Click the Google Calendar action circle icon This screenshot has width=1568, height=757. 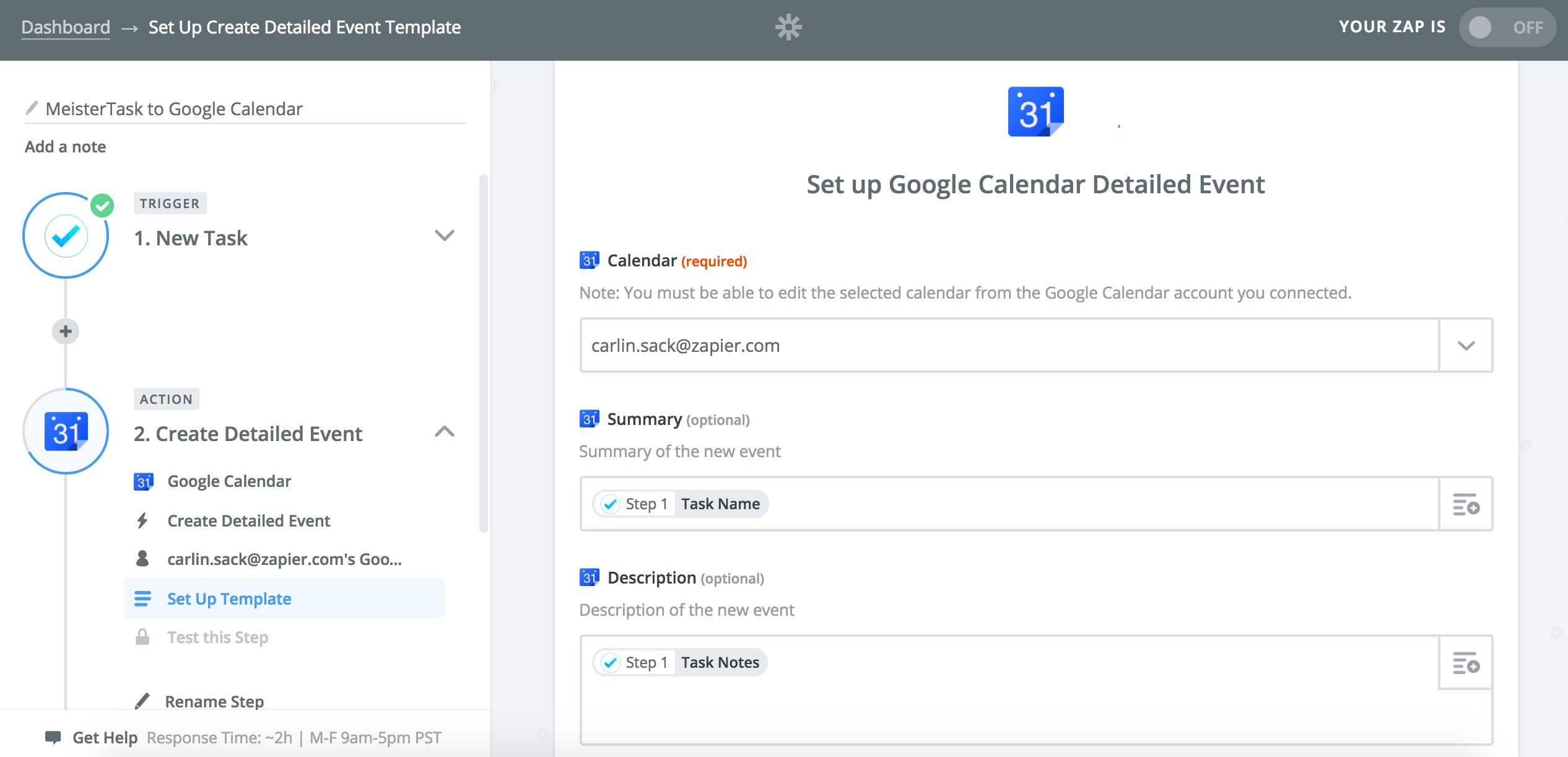66,431
